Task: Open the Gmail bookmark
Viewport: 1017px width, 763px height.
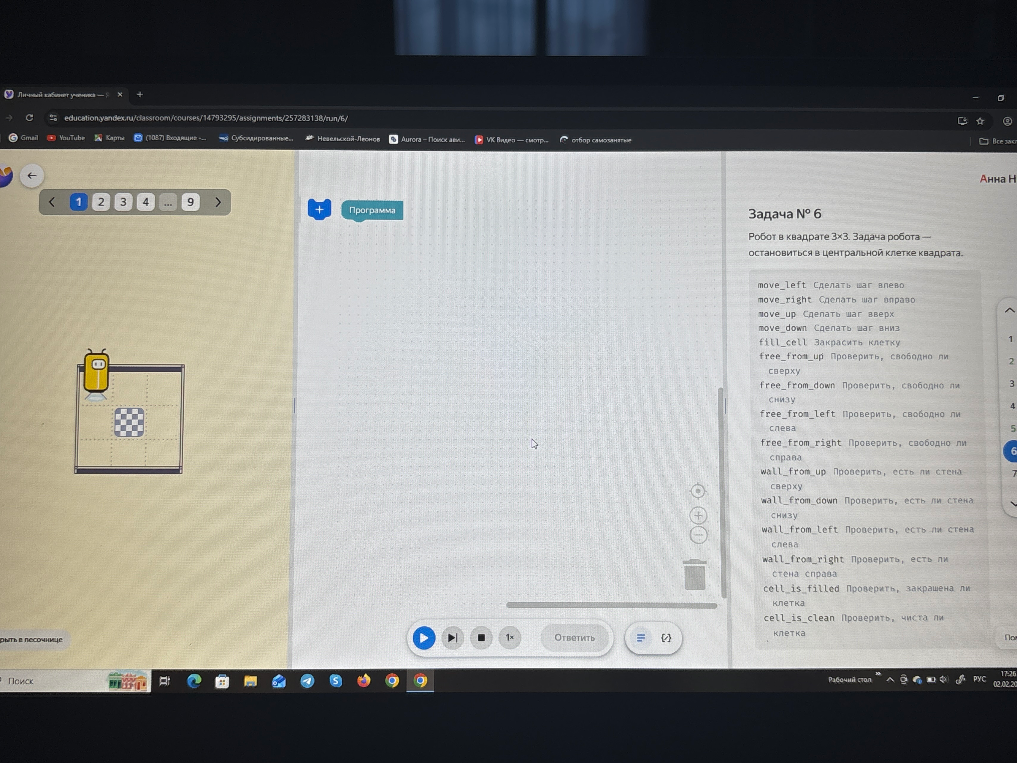Action: tap(23, 138)
